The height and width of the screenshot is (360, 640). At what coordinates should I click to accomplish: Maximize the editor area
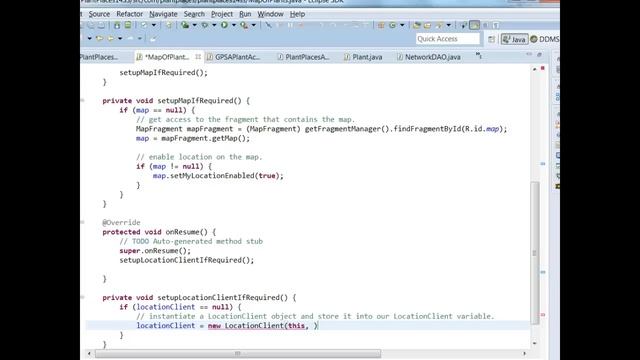(539, 54)
